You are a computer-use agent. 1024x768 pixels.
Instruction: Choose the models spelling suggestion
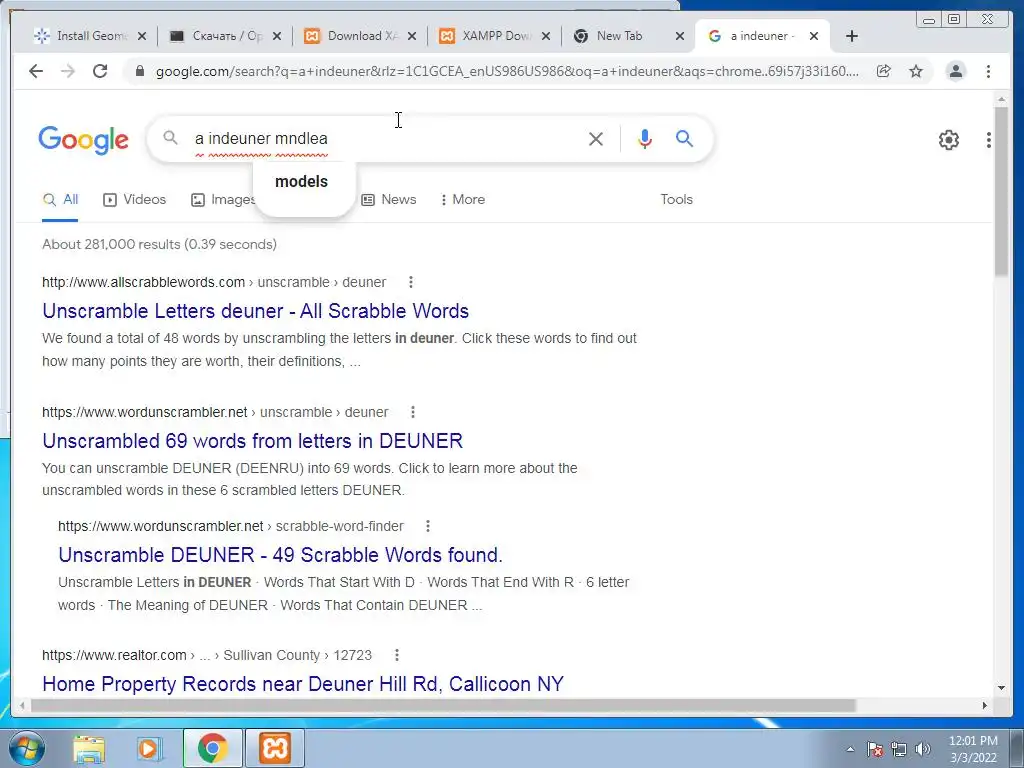click(x=302, y=182)
